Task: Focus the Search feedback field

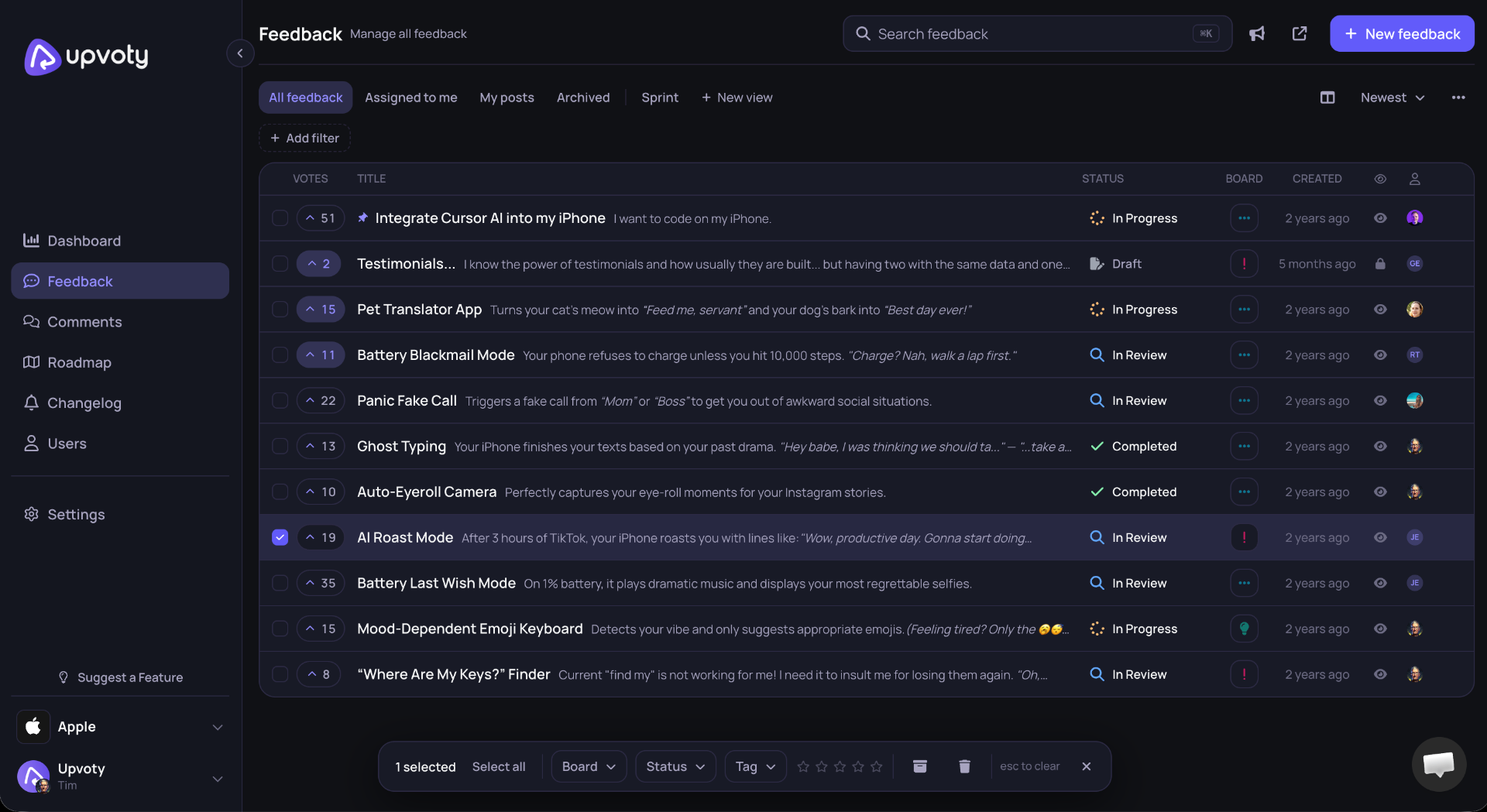Action: 1037,33
